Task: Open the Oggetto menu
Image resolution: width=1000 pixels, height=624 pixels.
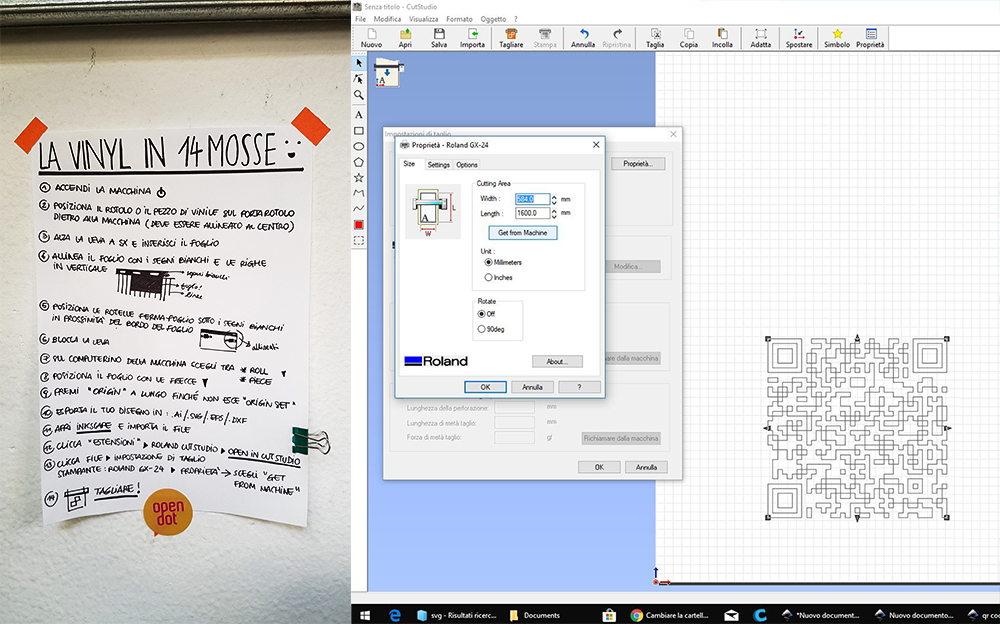Action: point(493,19)
